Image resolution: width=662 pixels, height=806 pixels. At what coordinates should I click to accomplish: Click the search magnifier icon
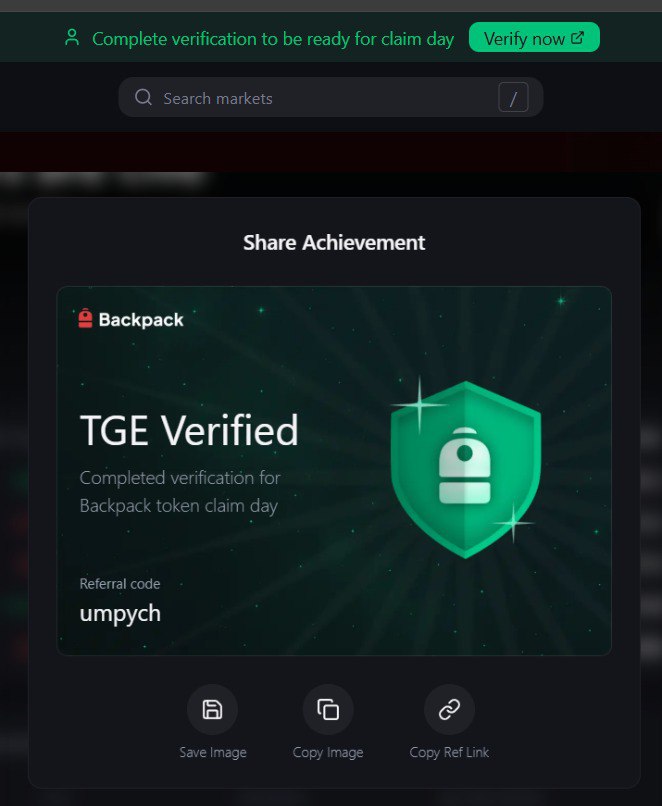click(143, 97)
